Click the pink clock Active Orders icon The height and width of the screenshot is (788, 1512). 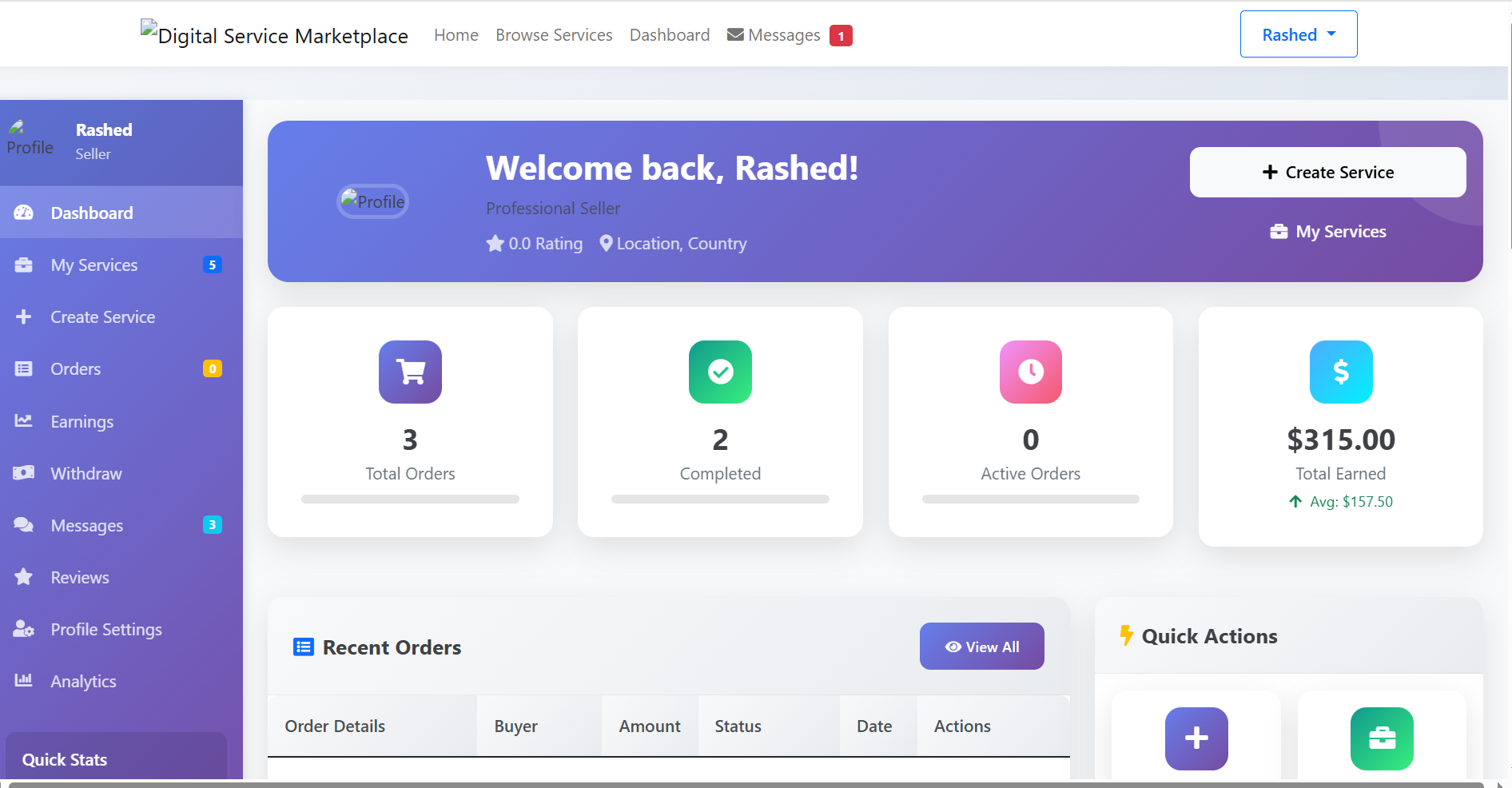pos(1030,372)
